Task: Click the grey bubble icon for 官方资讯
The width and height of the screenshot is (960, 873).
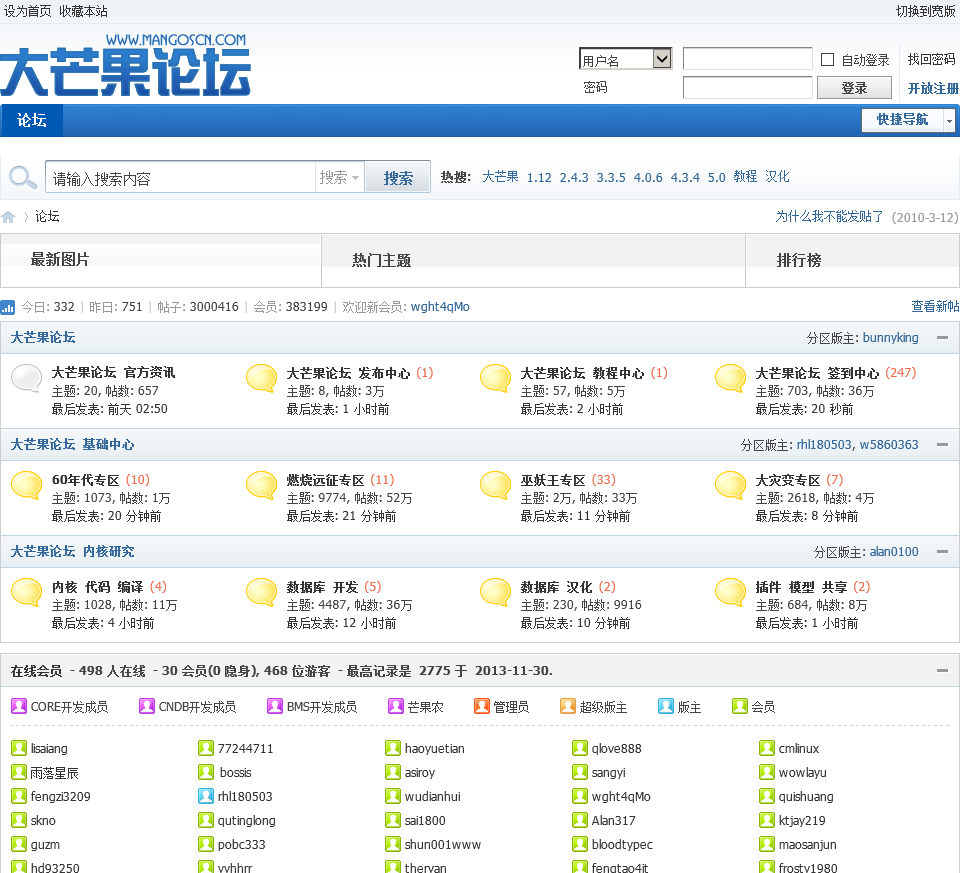Action: pyautogui.click(x=27, y=378)
